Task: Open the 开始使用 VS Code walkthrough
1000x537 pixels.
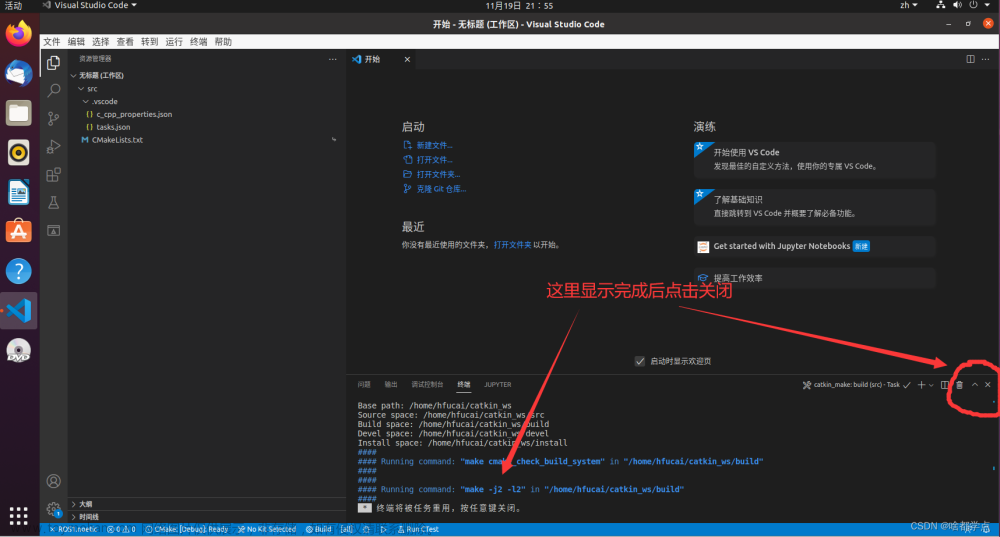Action: click(x=814, y=159)
